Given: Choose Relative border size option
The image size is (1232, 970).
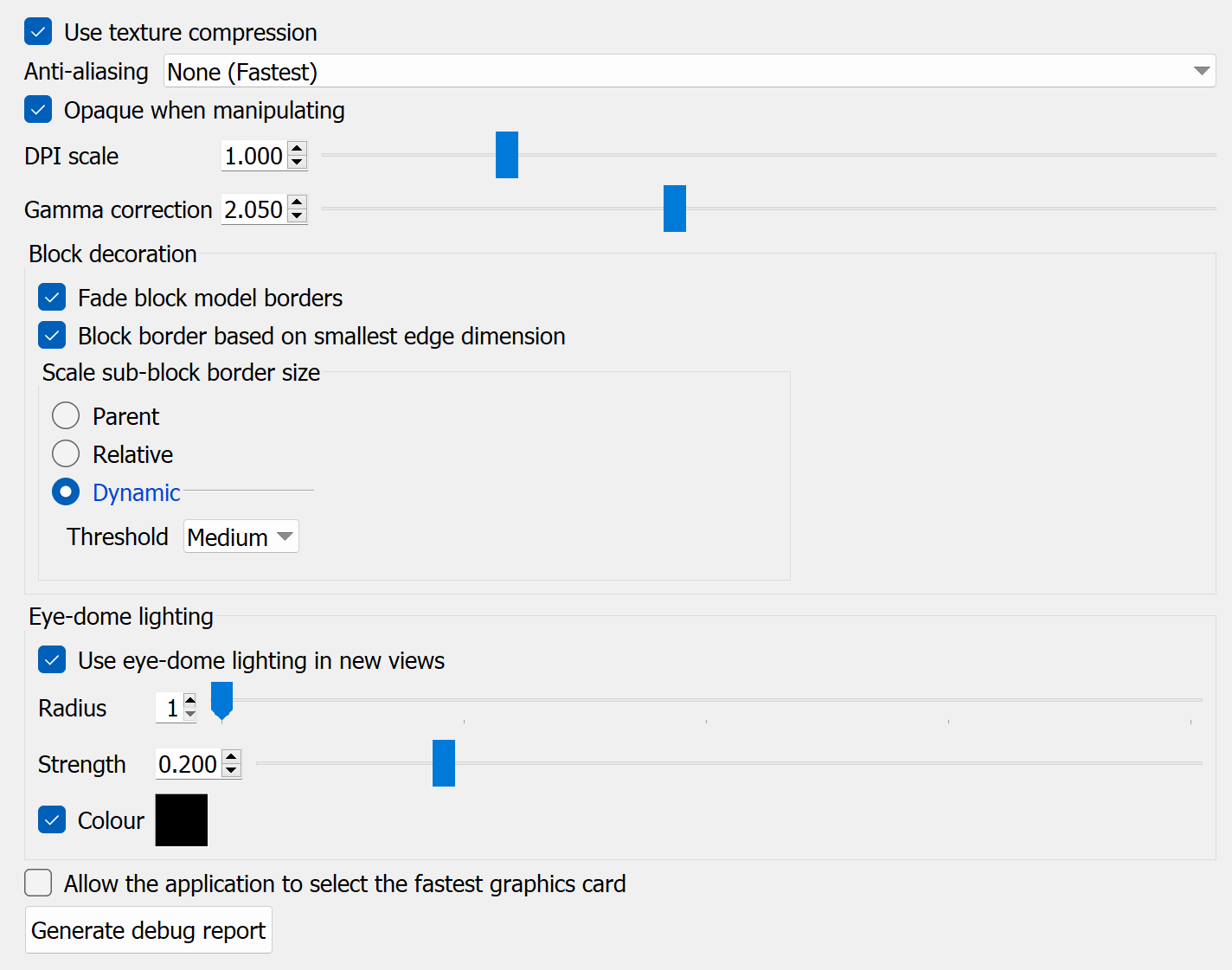Looking at the screenshot, I should click(x=66, y=454).
